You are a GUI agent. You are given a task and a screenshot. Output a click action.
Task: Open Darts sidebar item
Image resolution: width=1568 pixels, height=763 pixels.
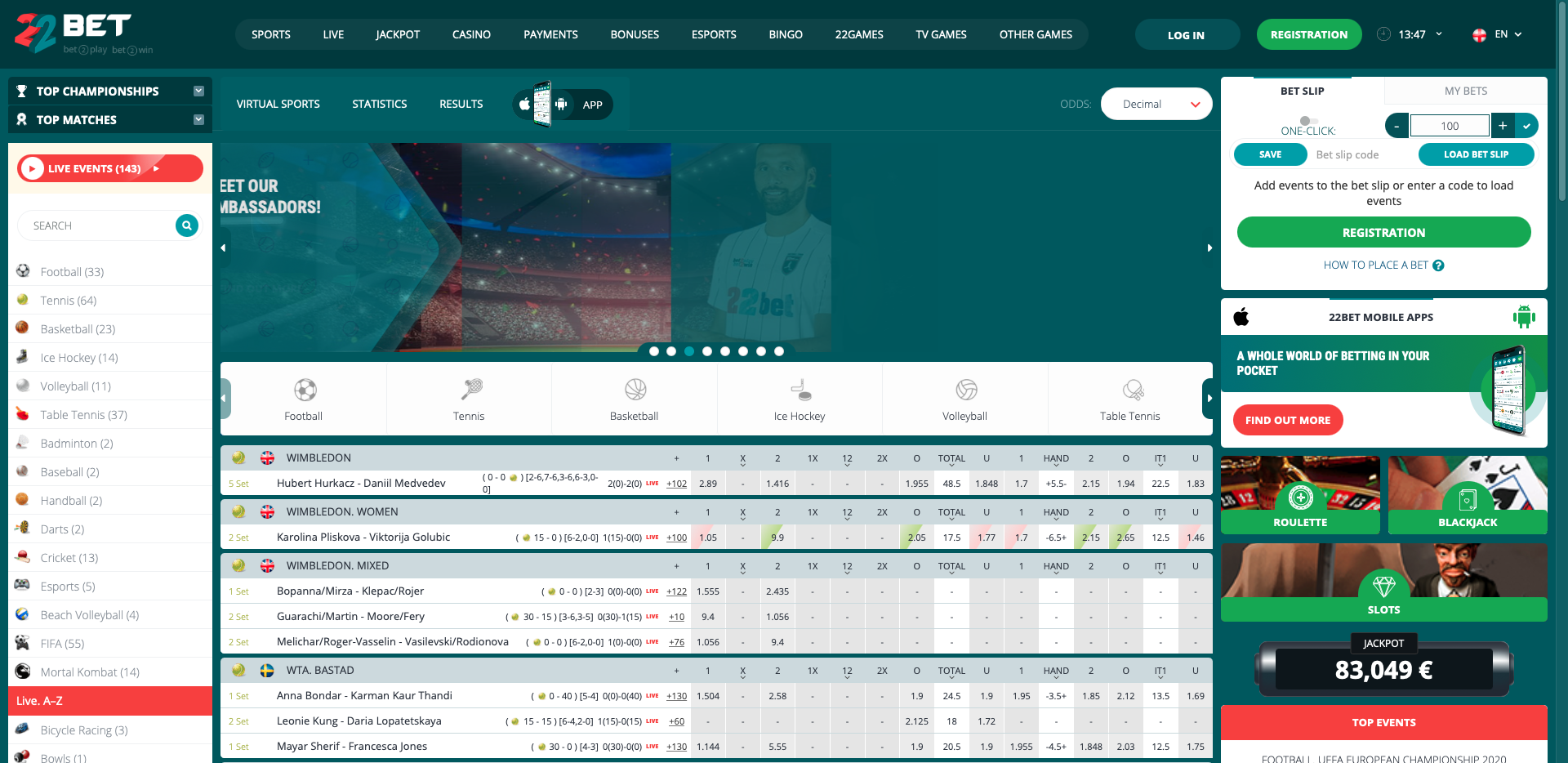click(109, 529)
